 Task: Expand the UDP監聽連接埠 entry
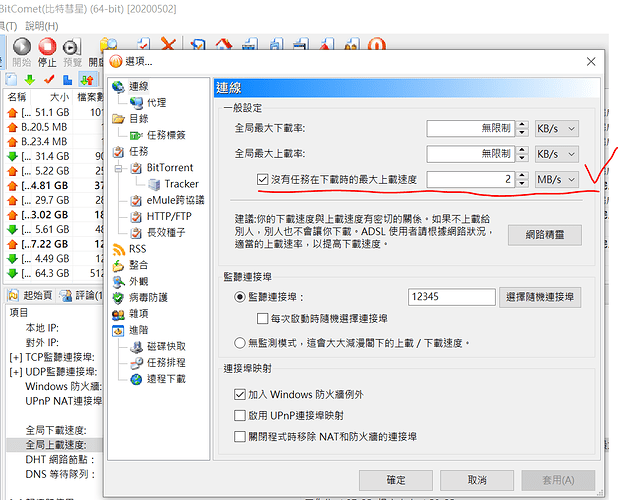click(16, 372)
